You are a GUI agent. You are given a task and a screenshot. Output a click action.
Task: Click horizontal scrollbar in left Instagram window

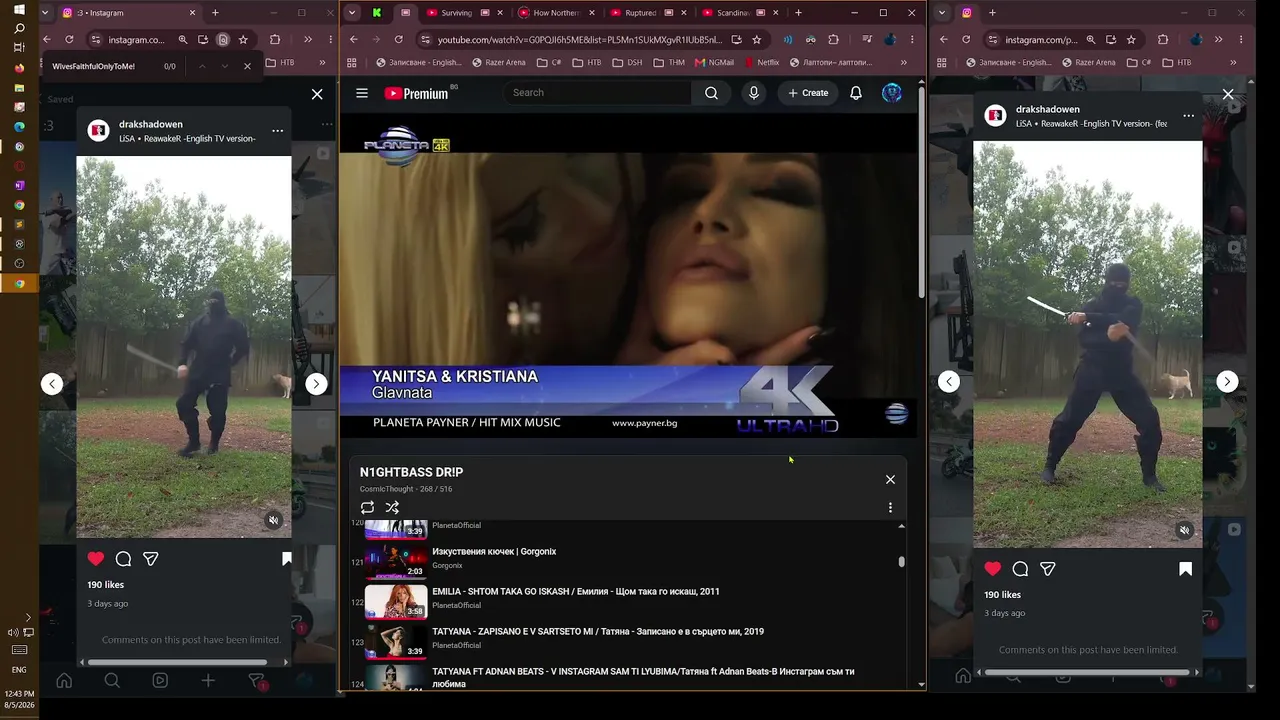tap(177, 662)
